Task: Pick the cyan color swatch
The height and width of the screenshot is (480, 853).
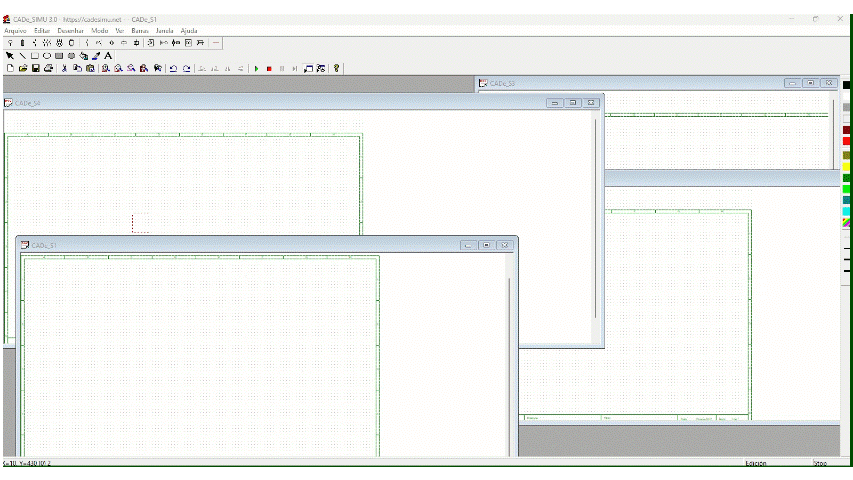Action: click(846, 211)
